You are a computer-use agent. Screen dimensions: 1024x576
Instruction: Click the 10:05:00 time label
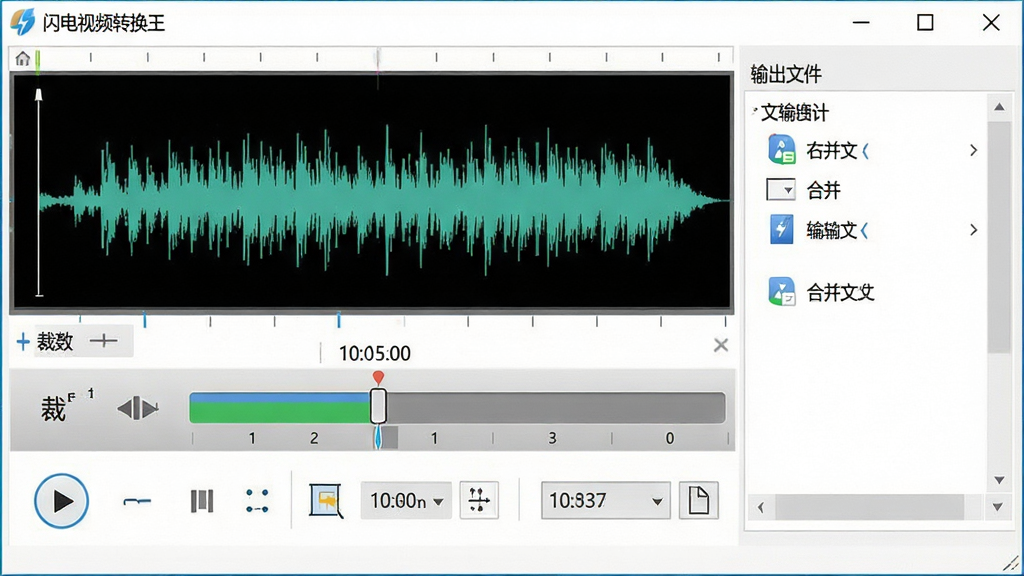(x=375, y=353)
